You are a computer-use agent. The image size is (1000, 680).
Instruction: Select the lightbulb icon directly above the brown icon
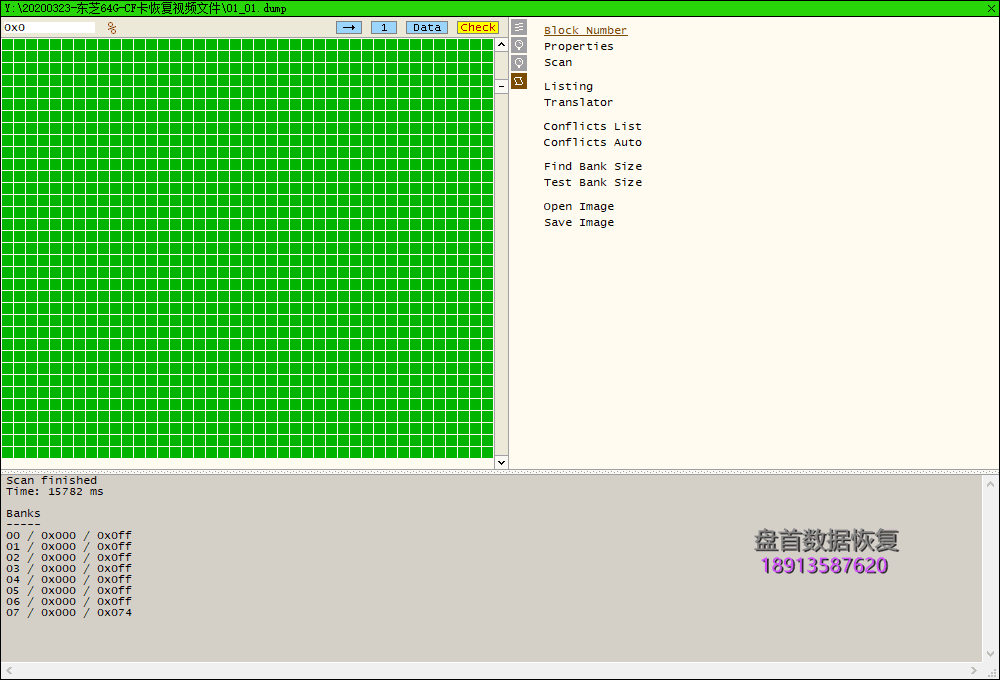coord(519,63)
